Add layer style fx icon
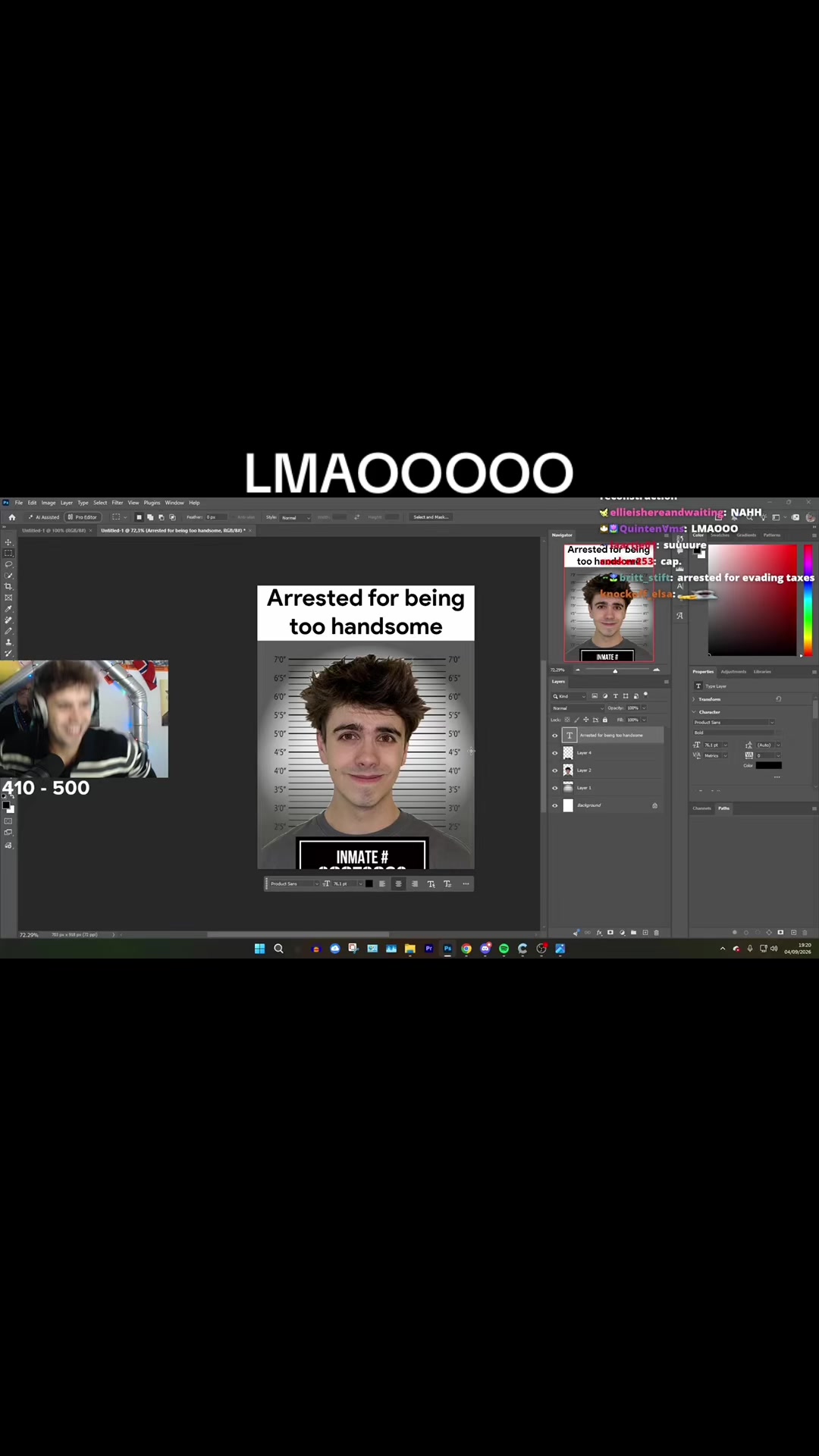Image resolution: width=819 pixels, height=1456 pixels. 599,933
